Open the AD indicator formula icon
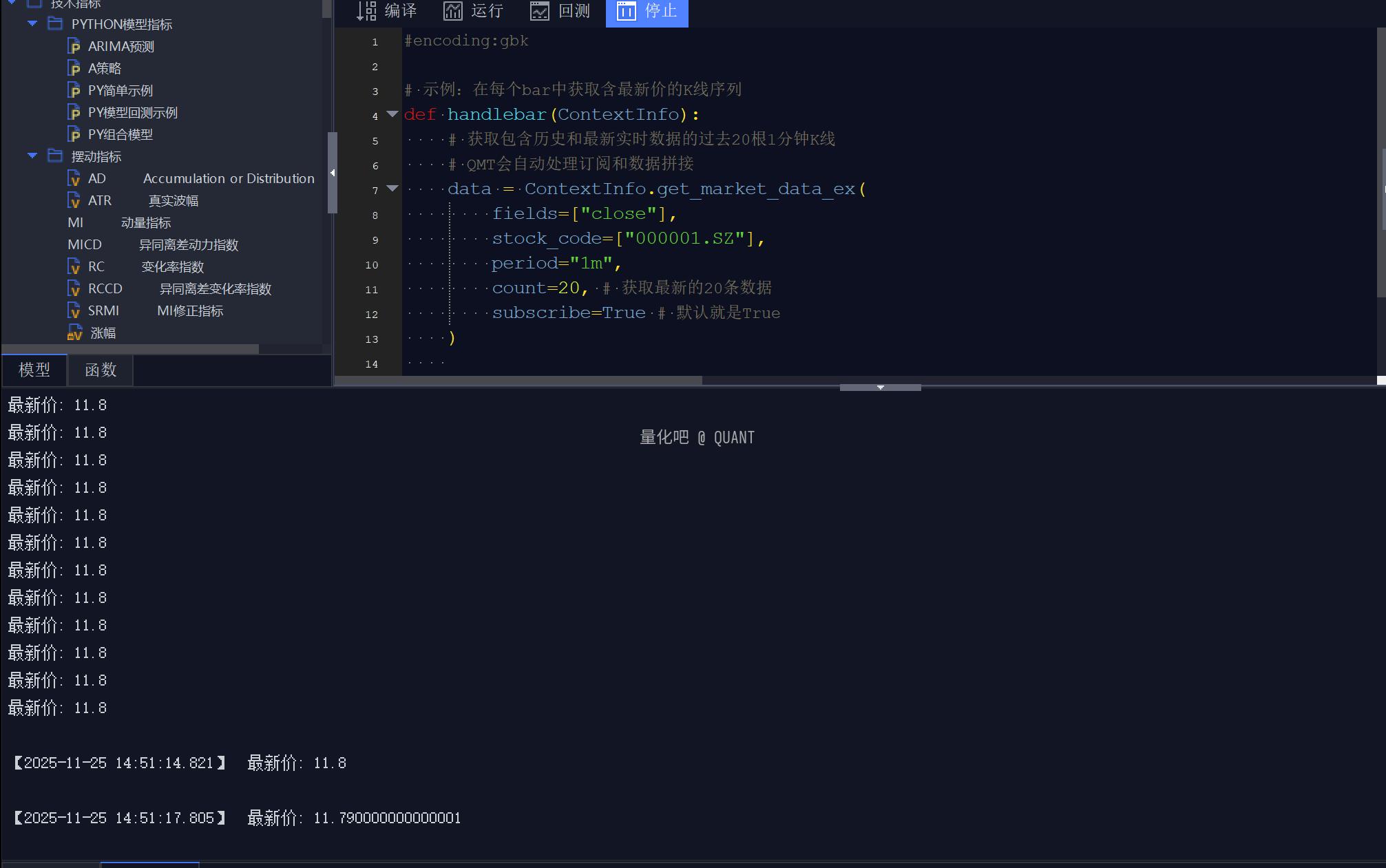1386x868 pixels. coord(74,179)
